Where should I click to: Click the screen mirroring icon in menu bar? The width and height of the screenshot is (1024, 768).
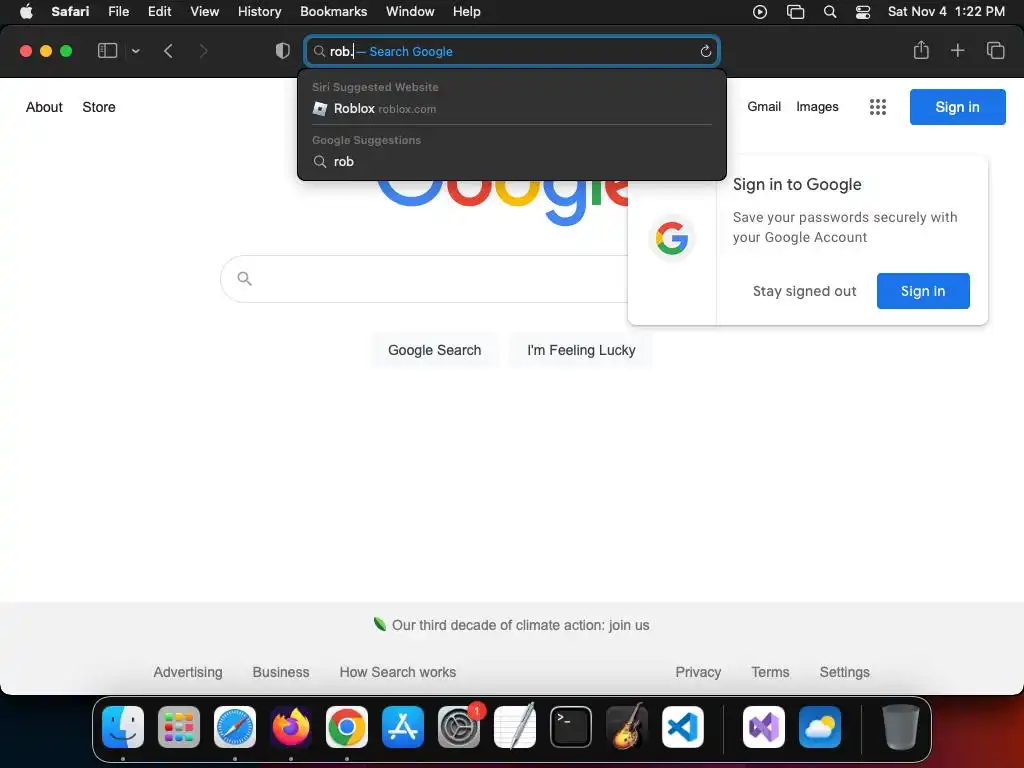(795, 12)
